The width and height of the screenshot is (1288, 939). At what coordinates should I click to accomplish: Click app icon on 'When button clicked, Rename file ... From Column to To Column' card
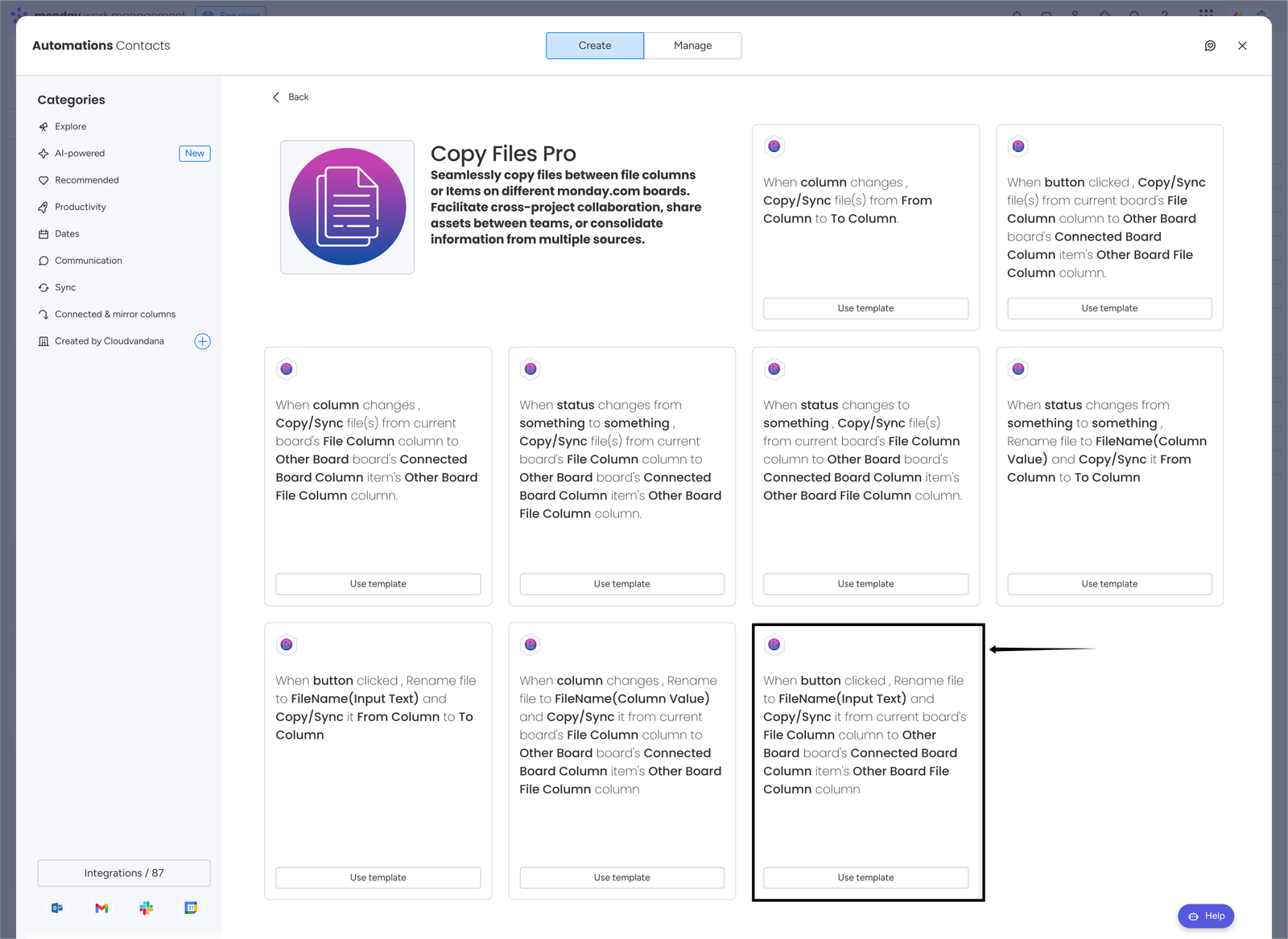[286, 645]
